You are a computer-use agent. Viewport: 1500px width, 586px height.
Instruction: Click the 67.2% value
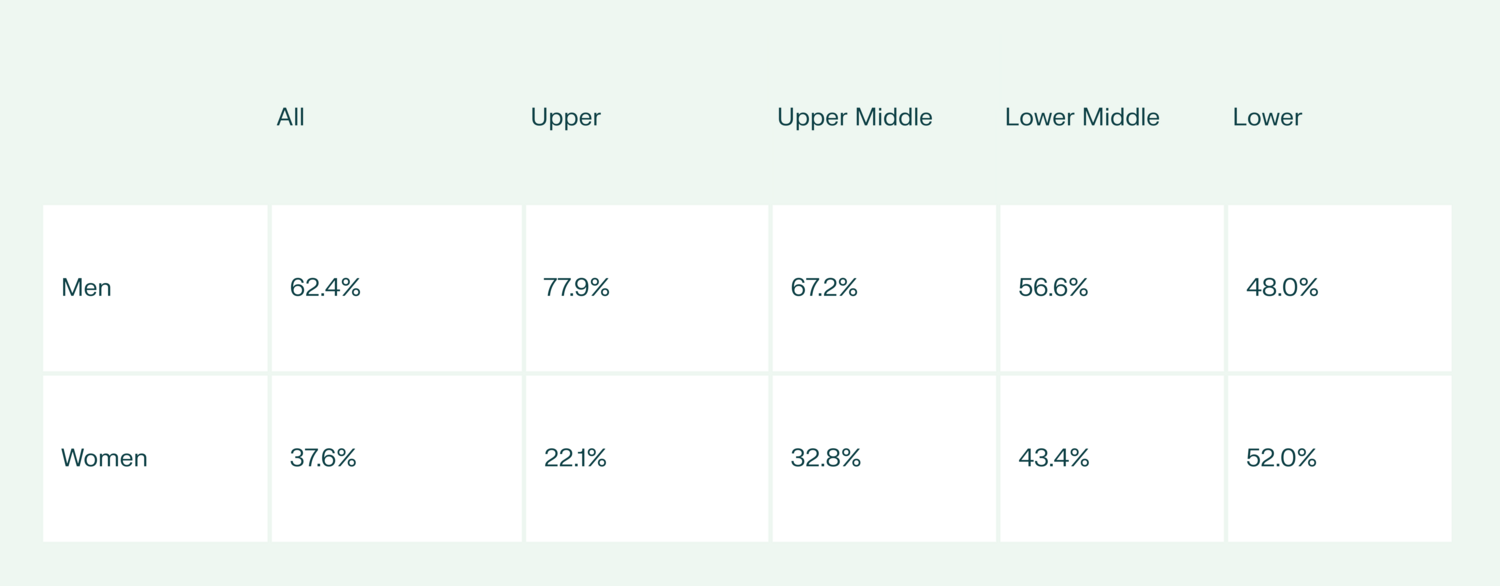(824, 288)
